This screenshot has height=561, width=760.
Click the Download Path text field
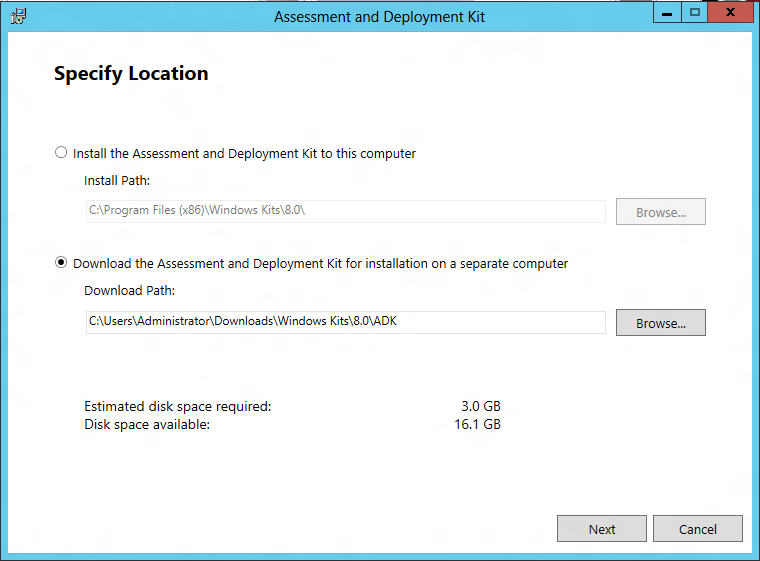[346, 322]
